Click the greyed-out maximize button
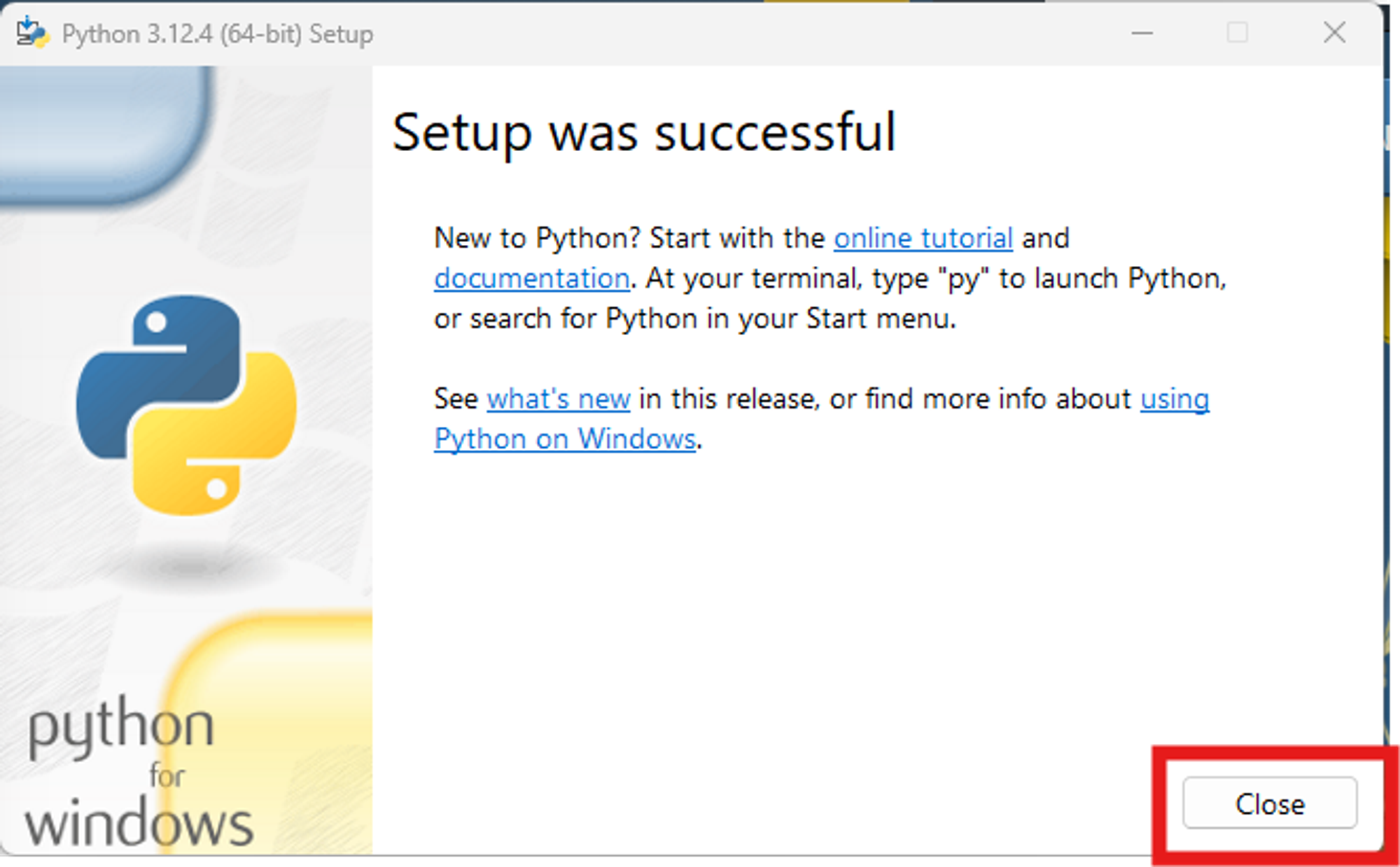This screenshot has width=1400, height=867. point(1237,33)
